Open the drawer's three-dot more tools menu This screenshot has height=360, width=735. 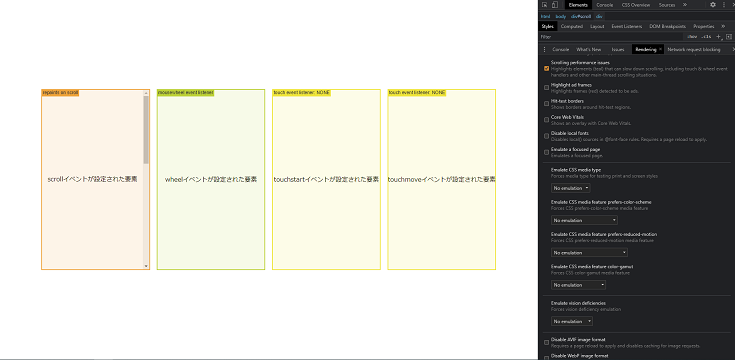coord(544,49)
